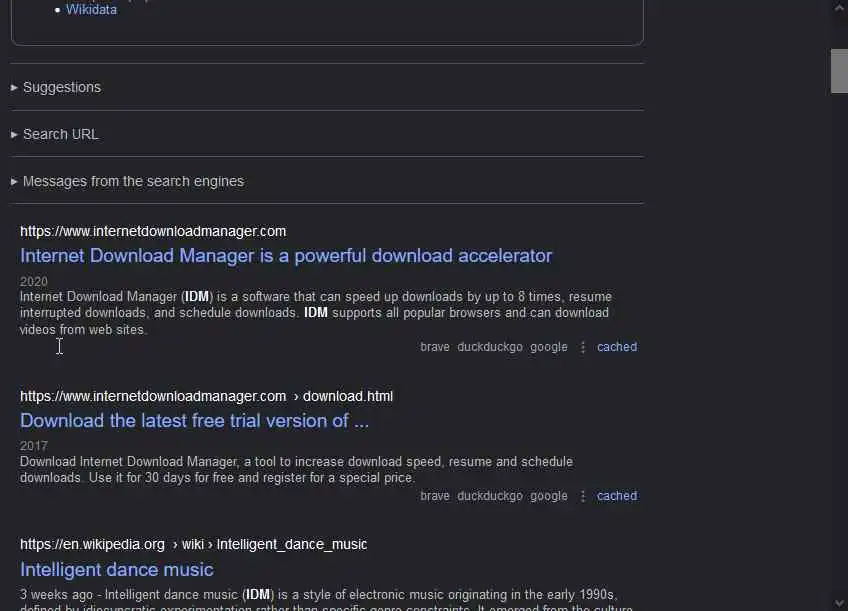Click the internetdownloadmanager.com URL of first result
848x611 pixels.
pyautogui.click(x=153, y=231)
